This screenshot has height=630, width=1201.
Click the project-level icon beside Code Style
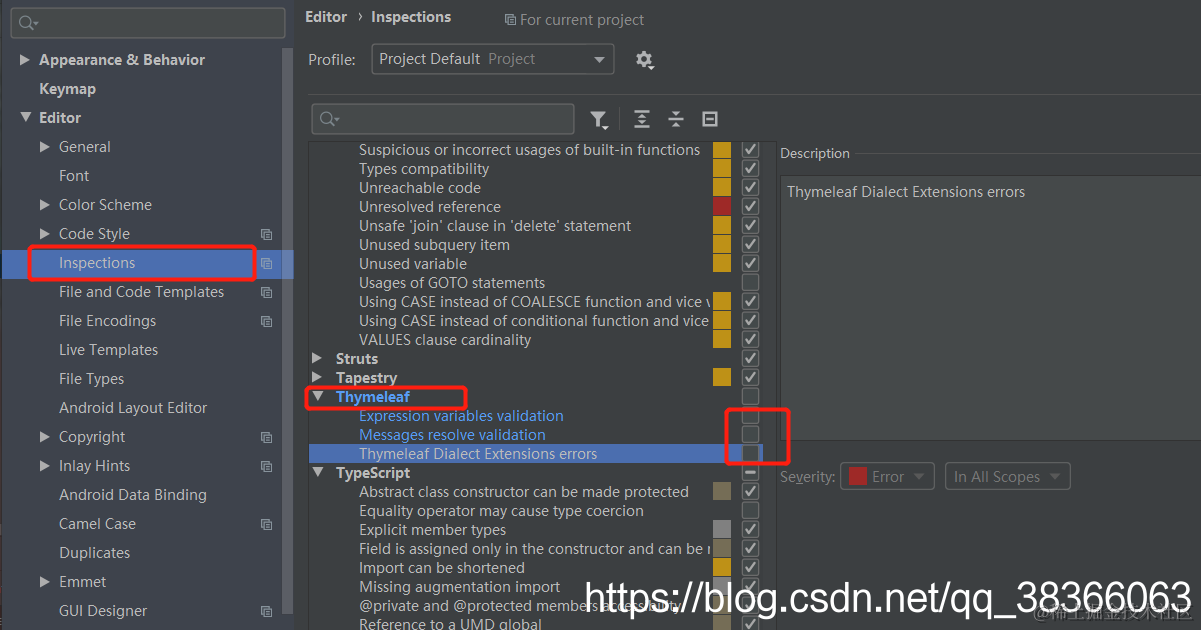(266, 234)
